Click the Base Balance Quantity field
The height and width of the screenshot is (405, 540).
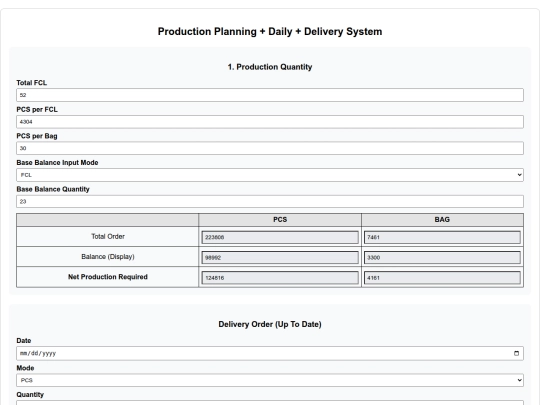coord(270,201)
